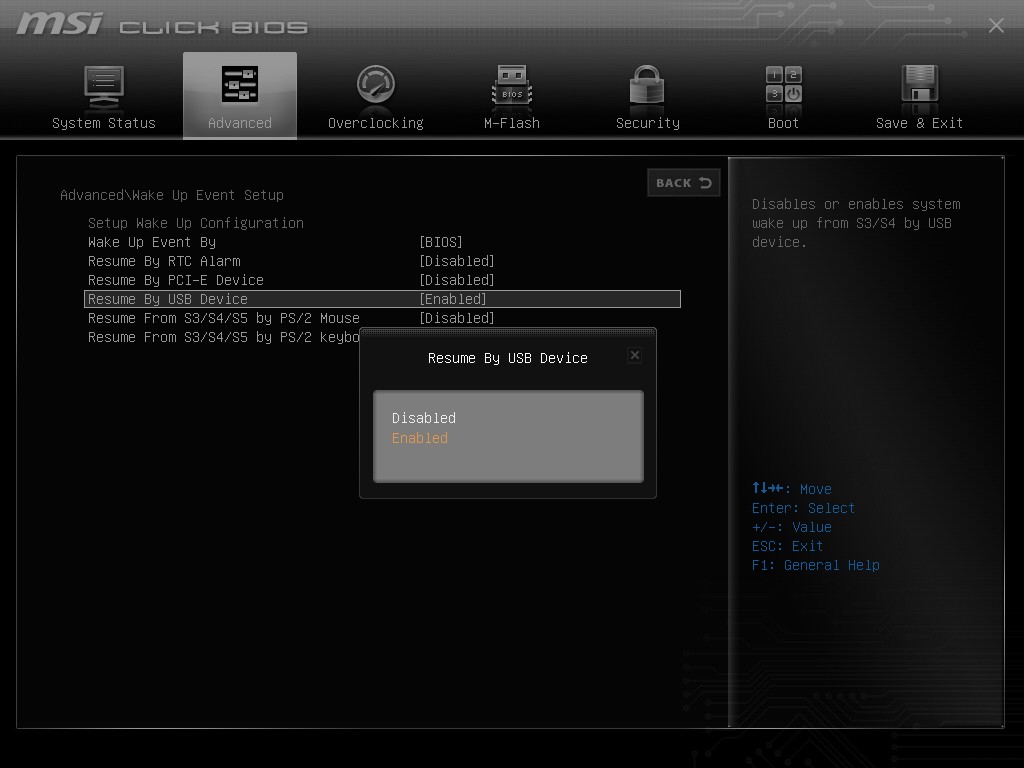Click the BACK button

click(x=684, y=183)
